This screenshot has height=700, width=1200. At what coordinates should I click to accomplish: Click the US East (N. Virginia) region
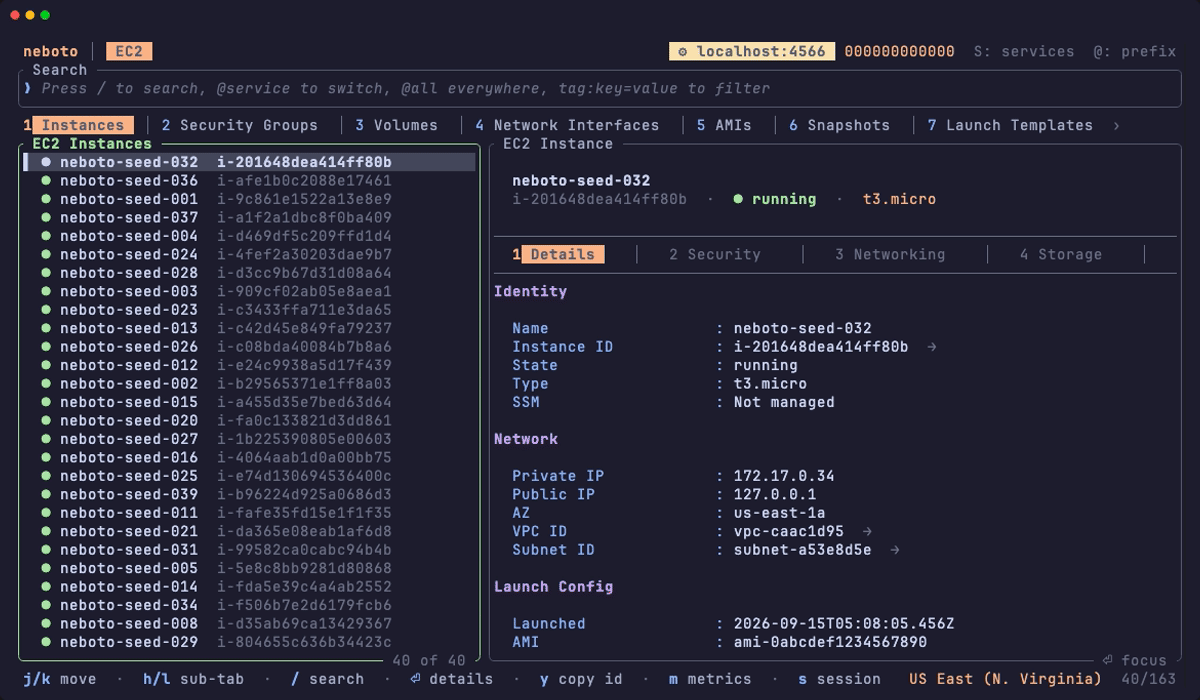[x=1005, y=679]
